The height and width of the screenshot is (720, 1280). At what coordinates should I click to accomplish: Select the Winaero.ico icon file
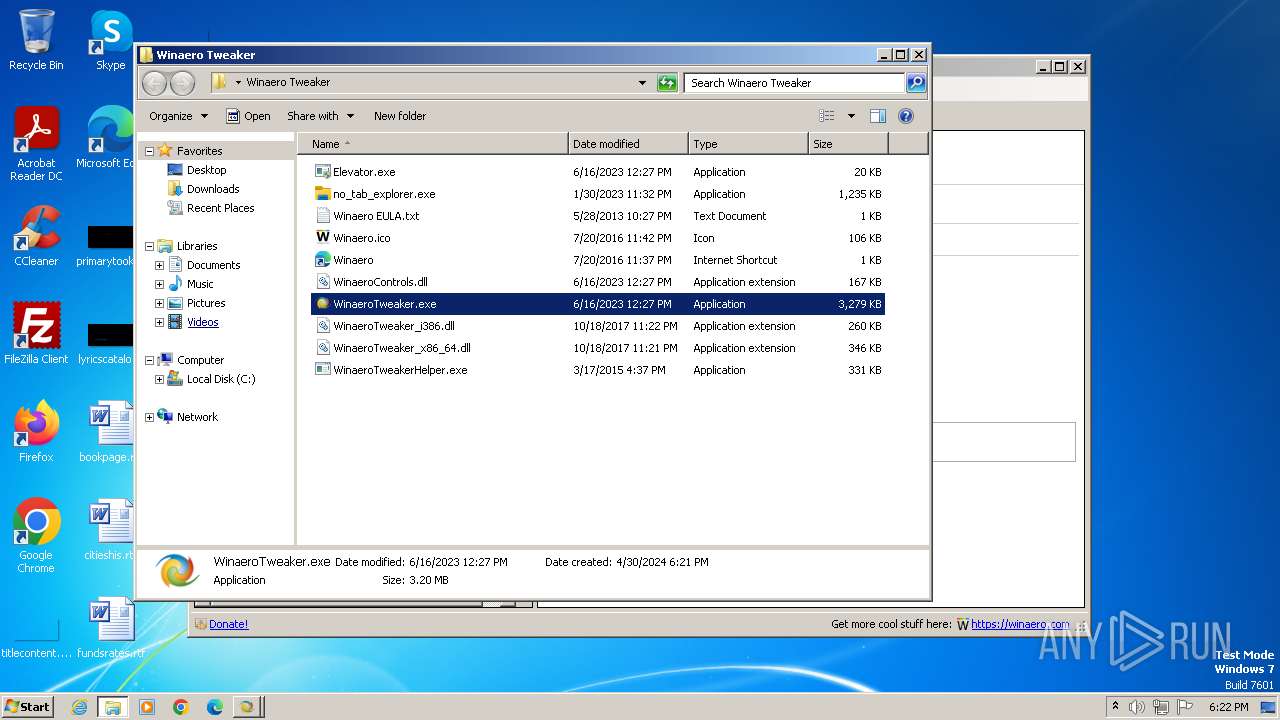coord(323,238)
